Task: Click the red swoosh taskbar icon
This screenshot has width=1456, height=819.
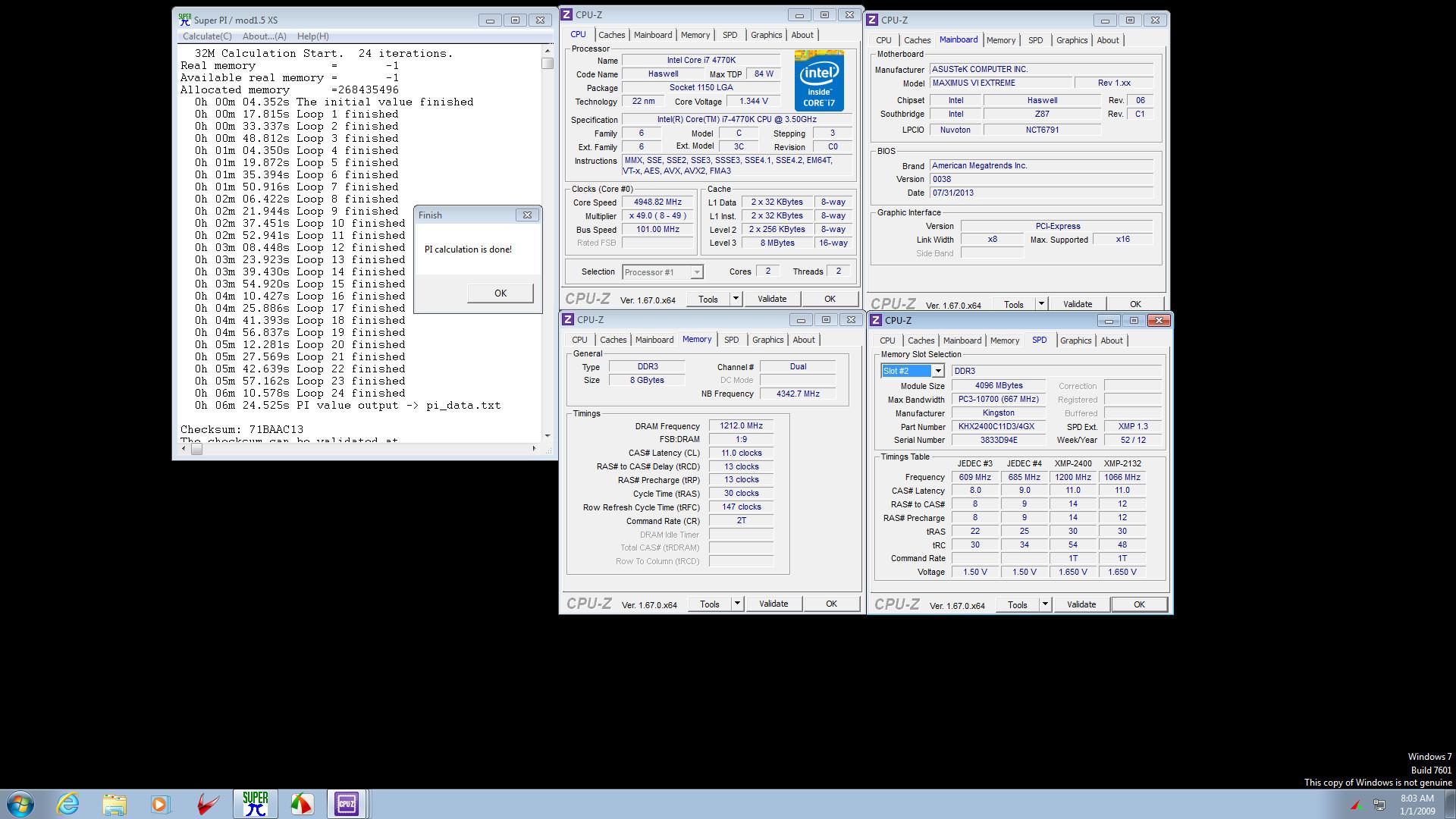Action: [x=207, y=804]
